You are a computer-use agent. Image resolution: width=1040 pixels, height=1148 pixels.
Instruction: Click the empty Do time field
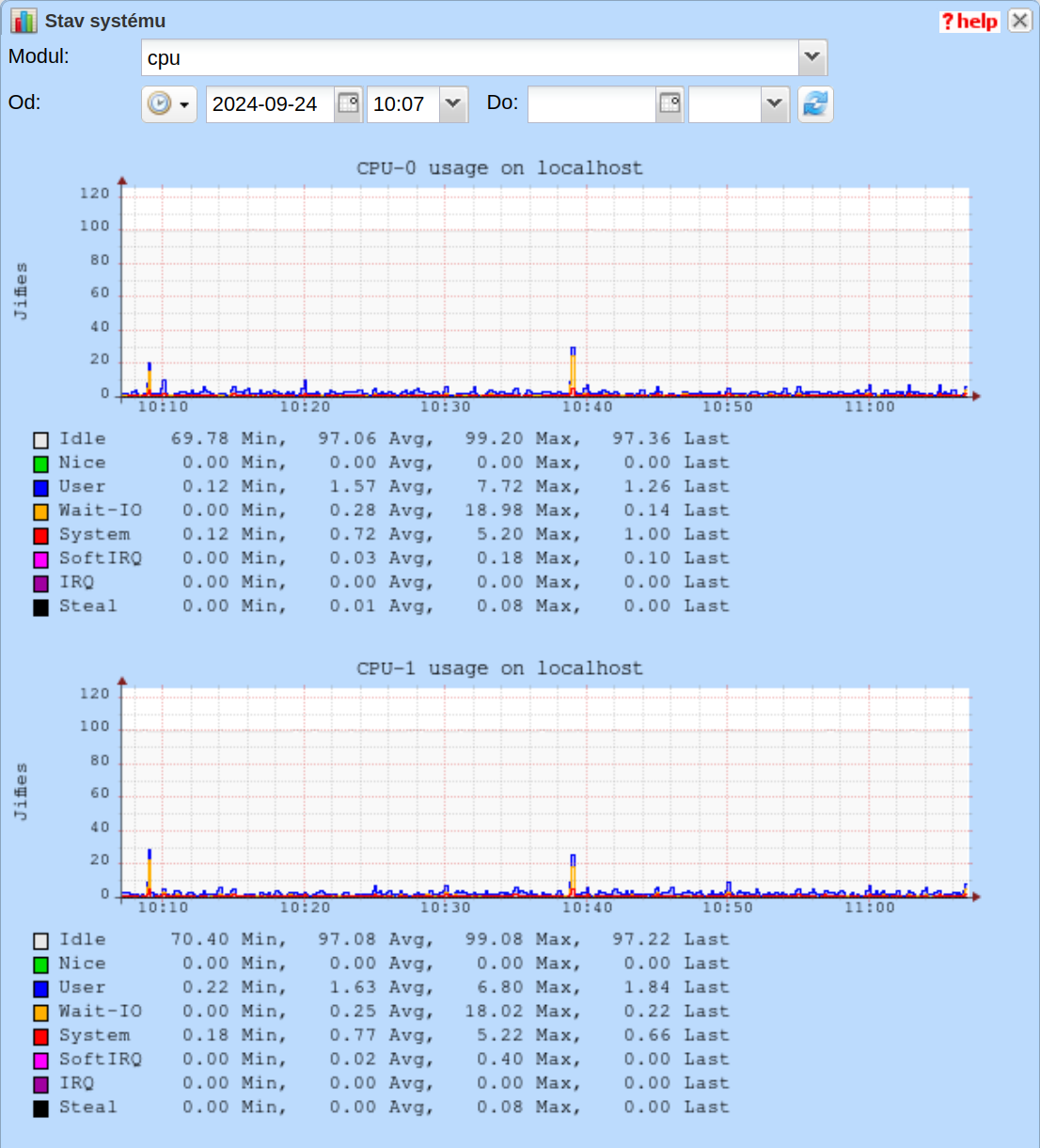[725, 104]
